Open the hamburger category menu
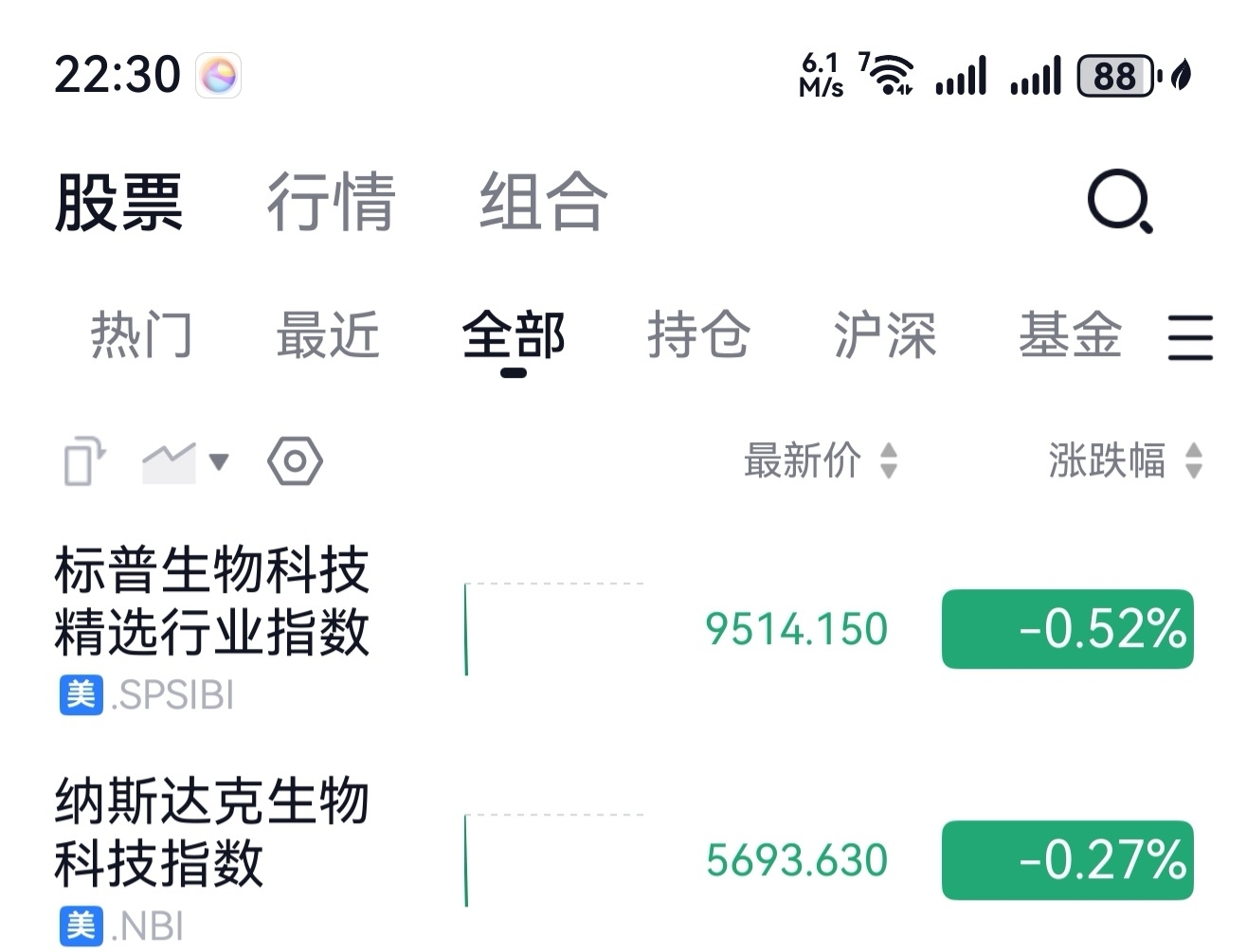 pos(1190,336)
